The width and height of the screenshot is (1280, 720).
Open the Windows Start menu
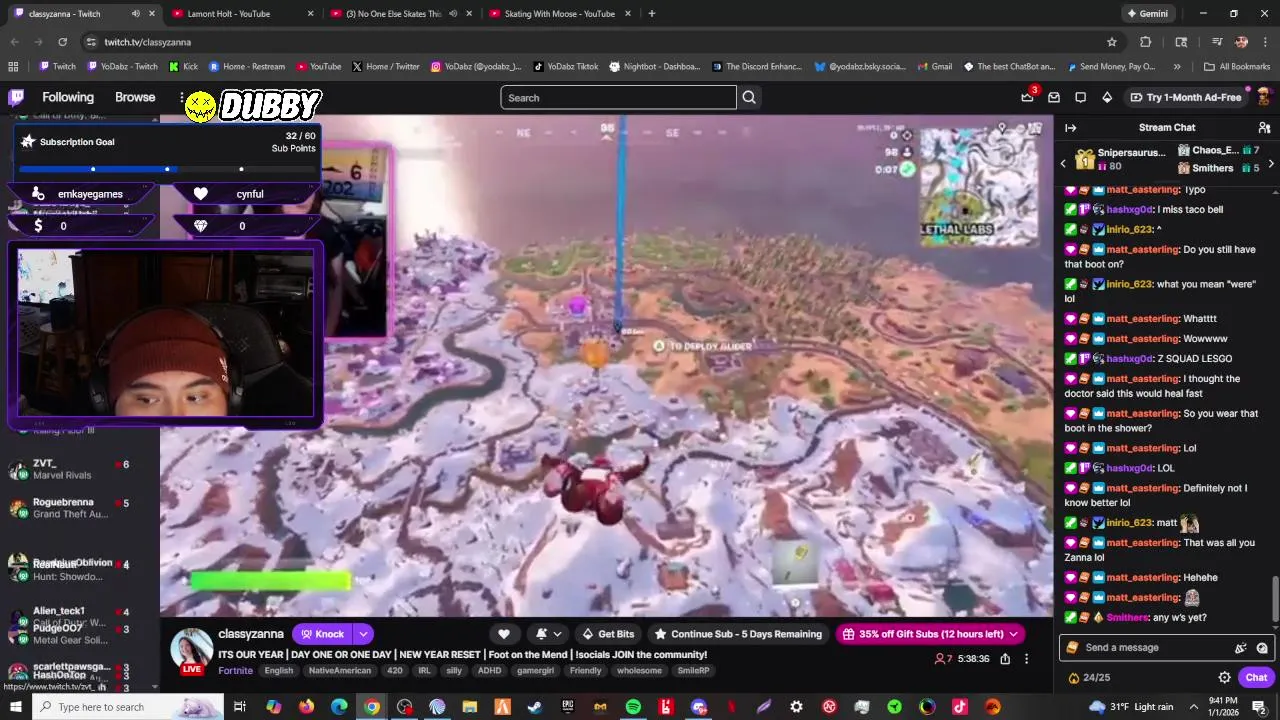click(x=15, y=707)
